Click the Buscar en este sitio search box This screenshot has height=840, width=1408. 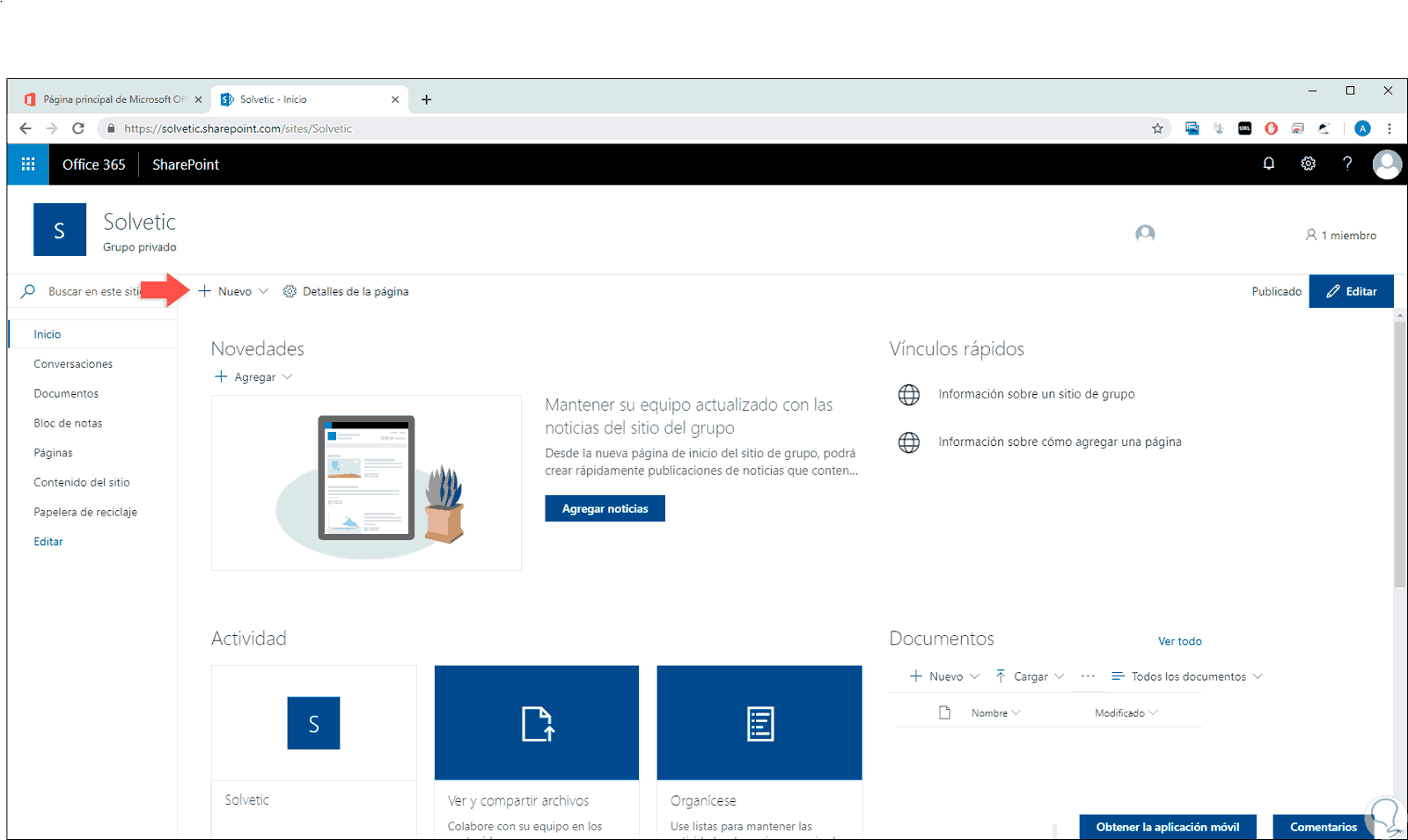tap(93, 291)
